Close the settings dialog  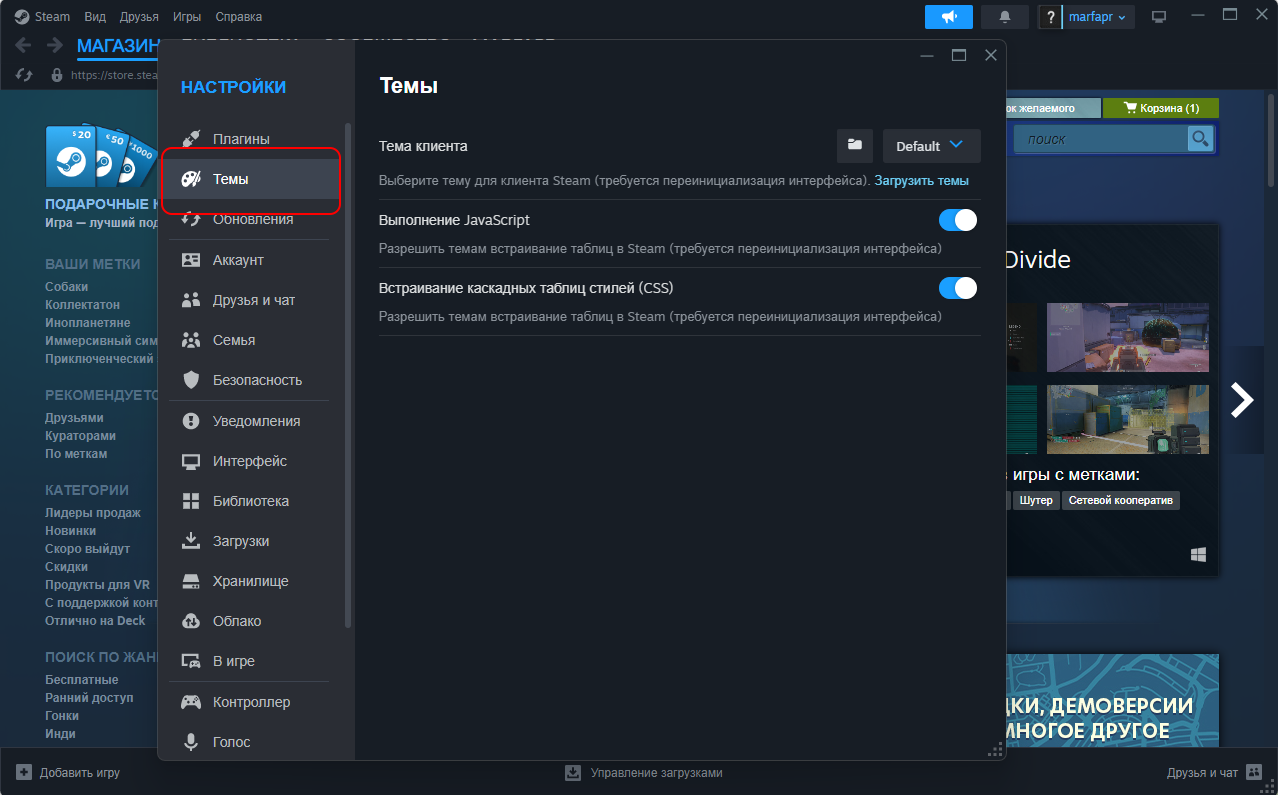(991, 55)
